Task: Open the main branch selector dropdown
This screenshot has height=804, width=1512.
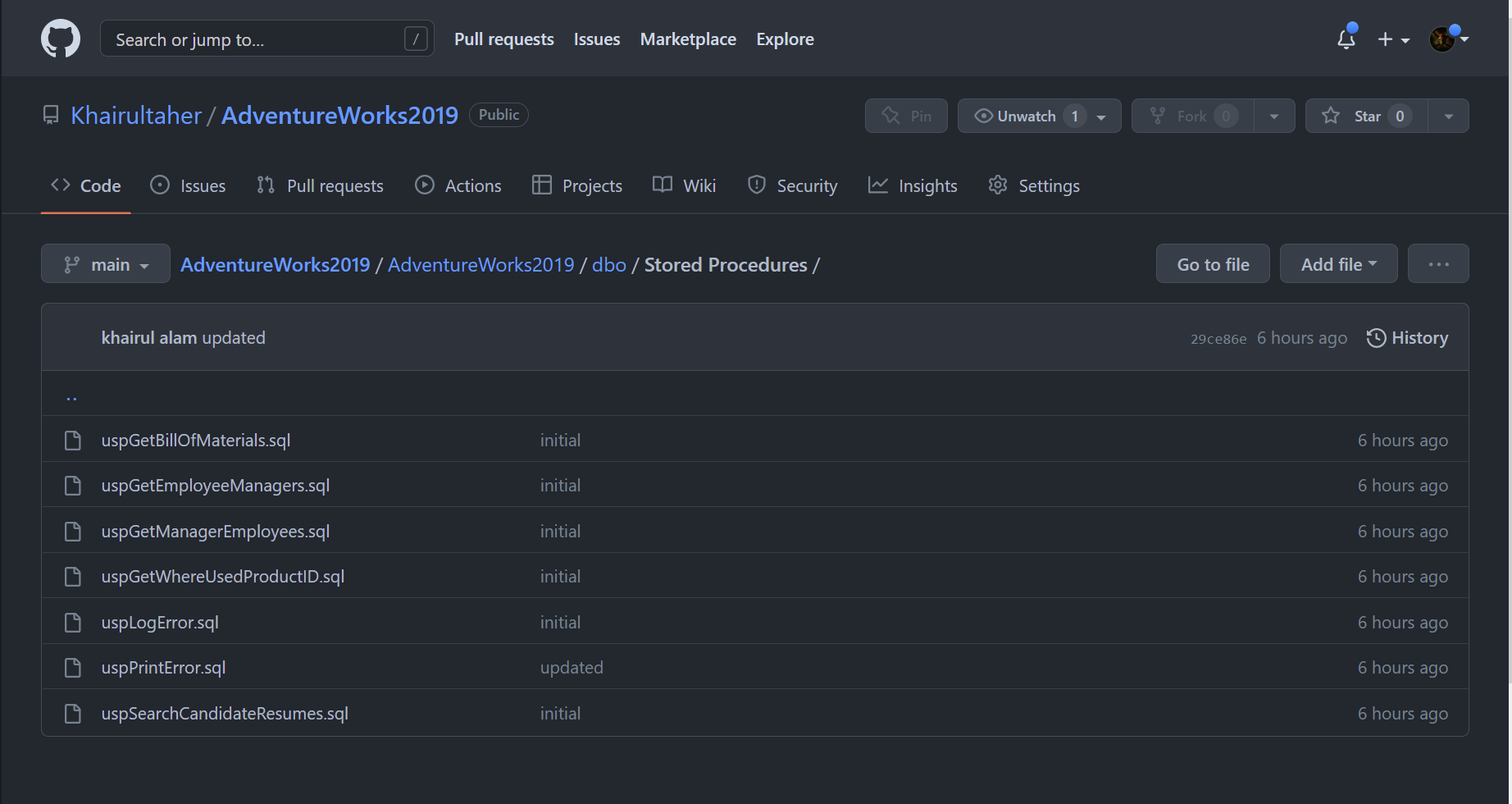Action: (105, 263)
